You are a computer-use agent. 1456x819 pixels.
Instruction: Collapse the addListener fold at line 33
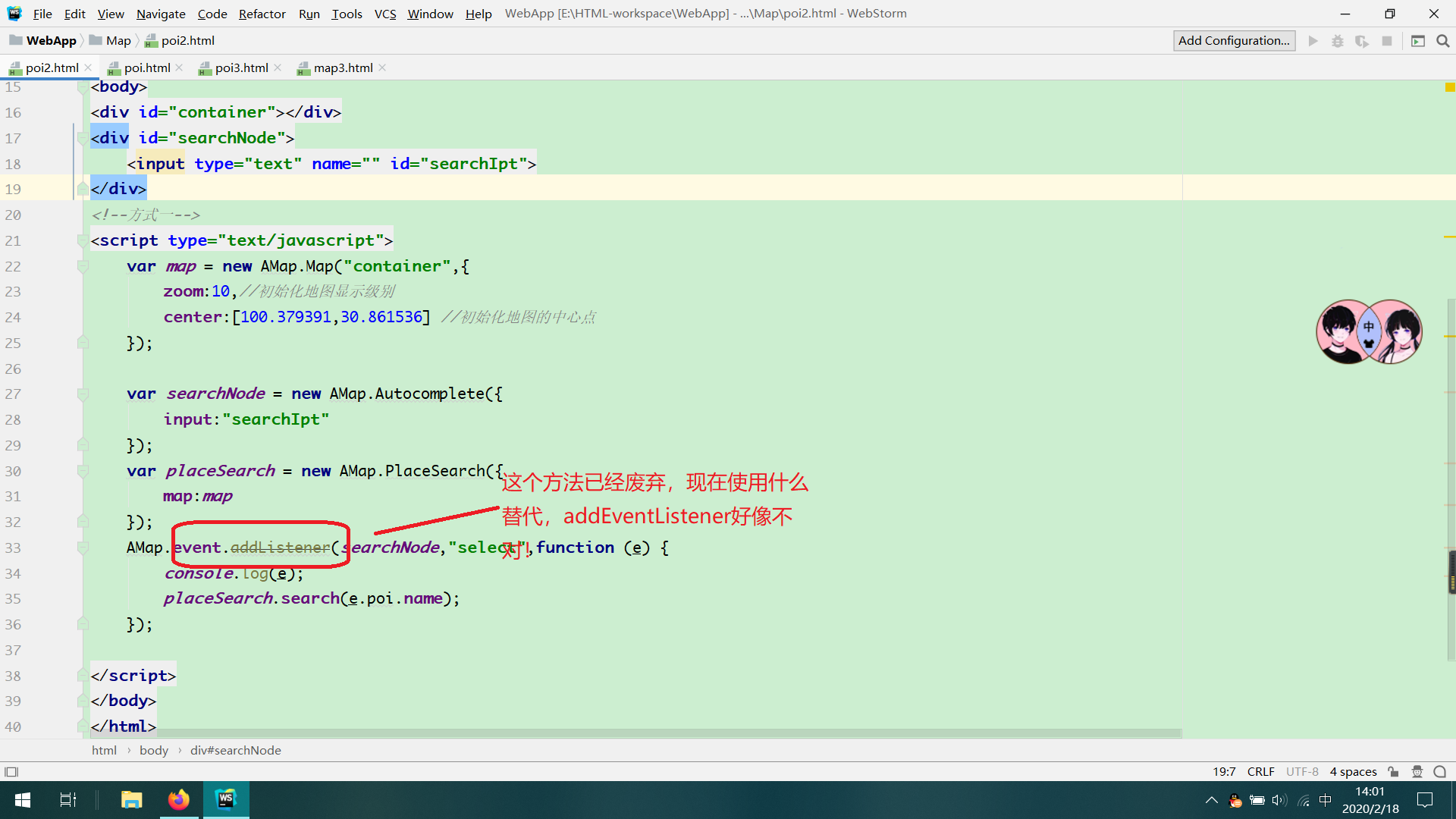[x=83, y=548]
